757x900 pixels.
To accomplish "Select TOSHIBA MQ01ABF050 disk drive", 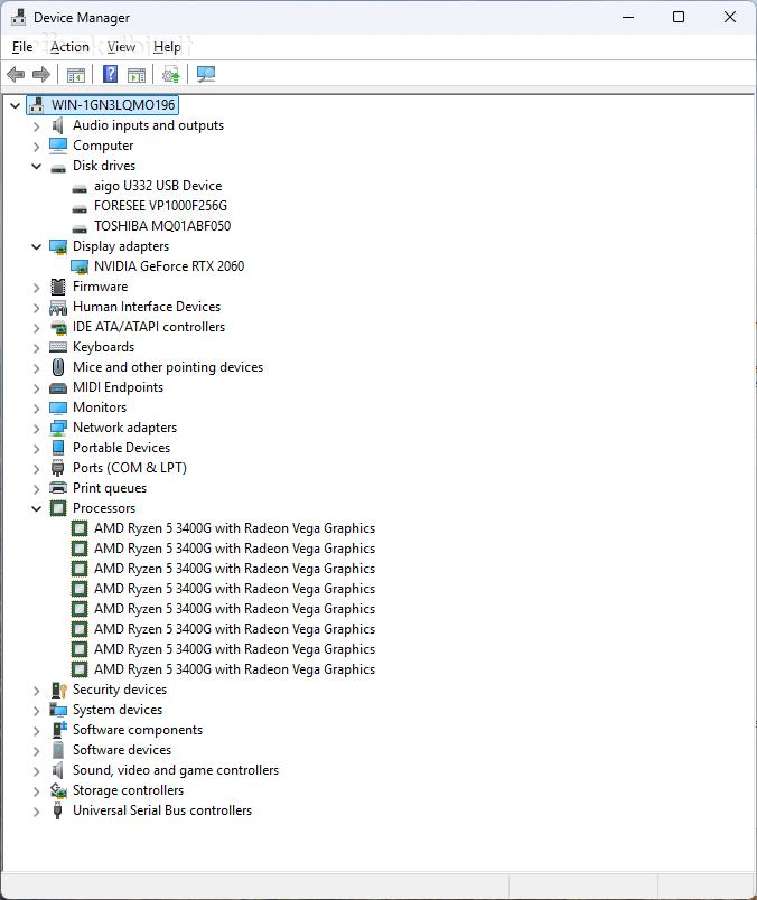I will 162,226.
